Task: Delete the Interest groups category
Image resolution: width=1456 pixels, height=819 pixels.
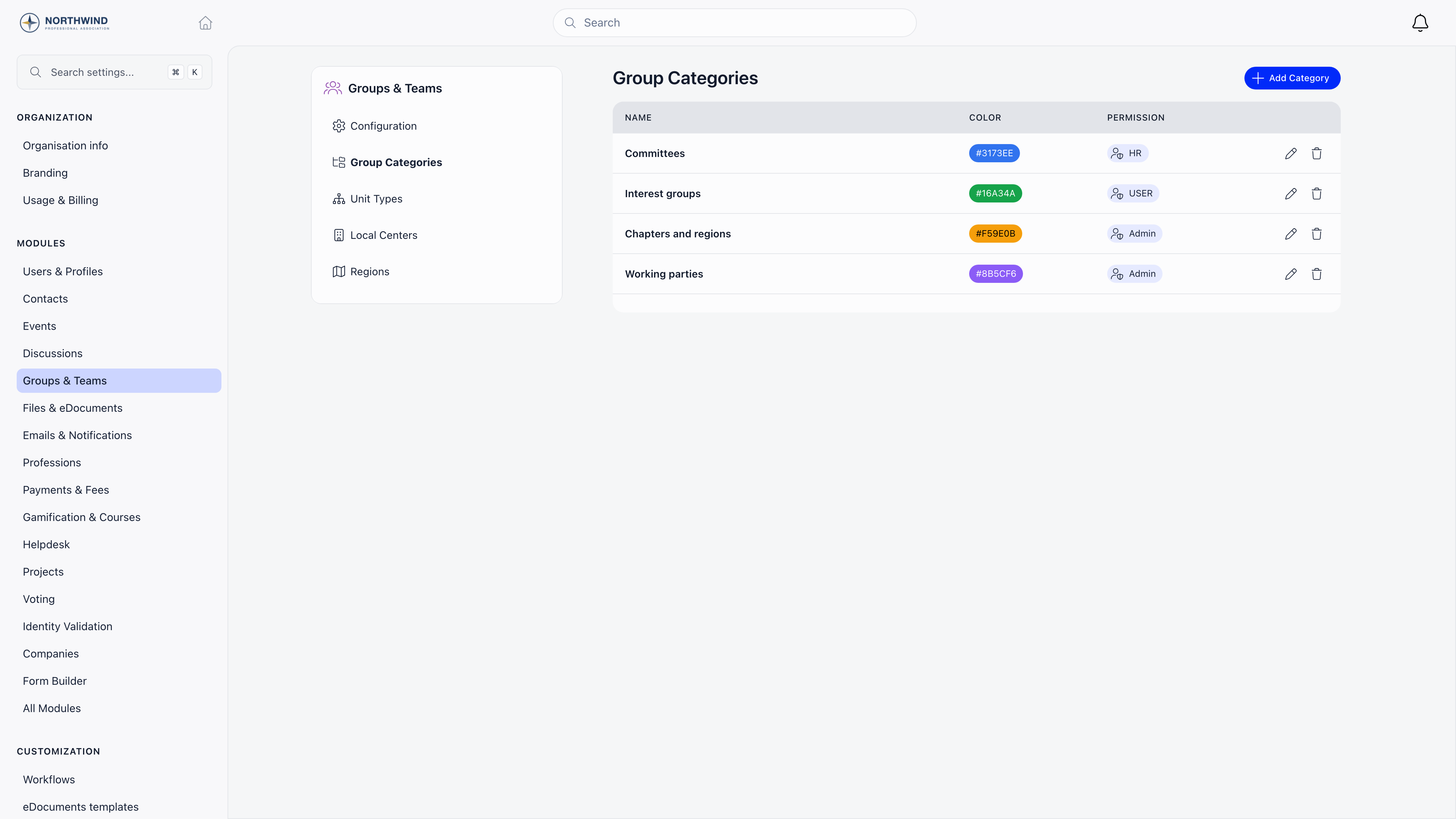Action: pyautogui.click(x=1316, y=193)
